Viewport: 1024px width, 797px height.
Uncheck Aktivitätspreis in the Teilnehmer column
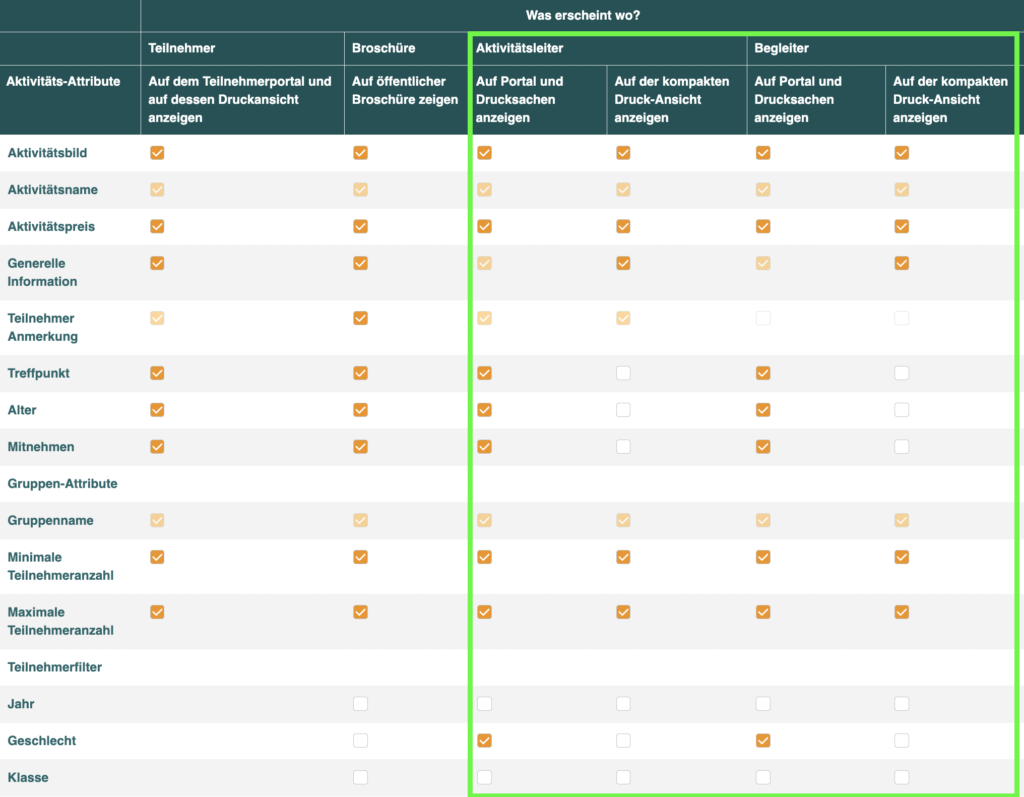tap(157, 227)
